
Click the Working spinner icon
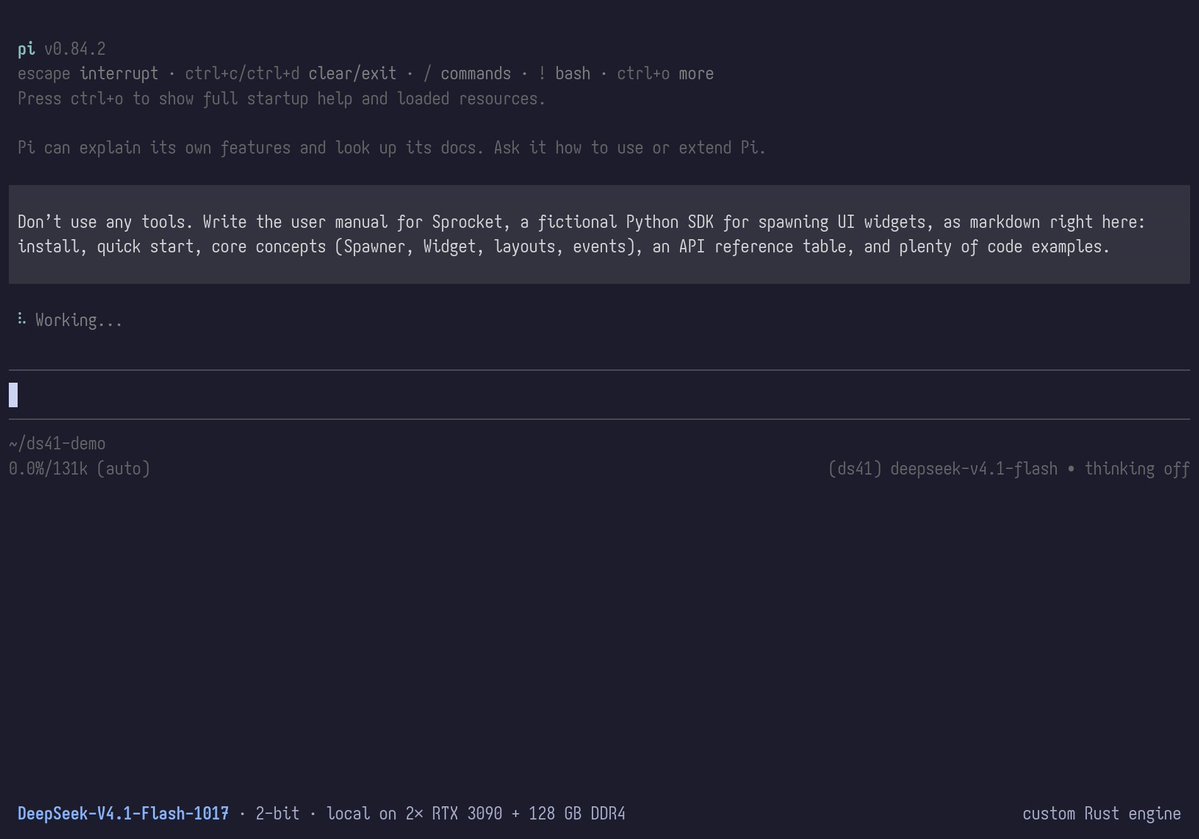pyautogui.click(x=21, y=319)
